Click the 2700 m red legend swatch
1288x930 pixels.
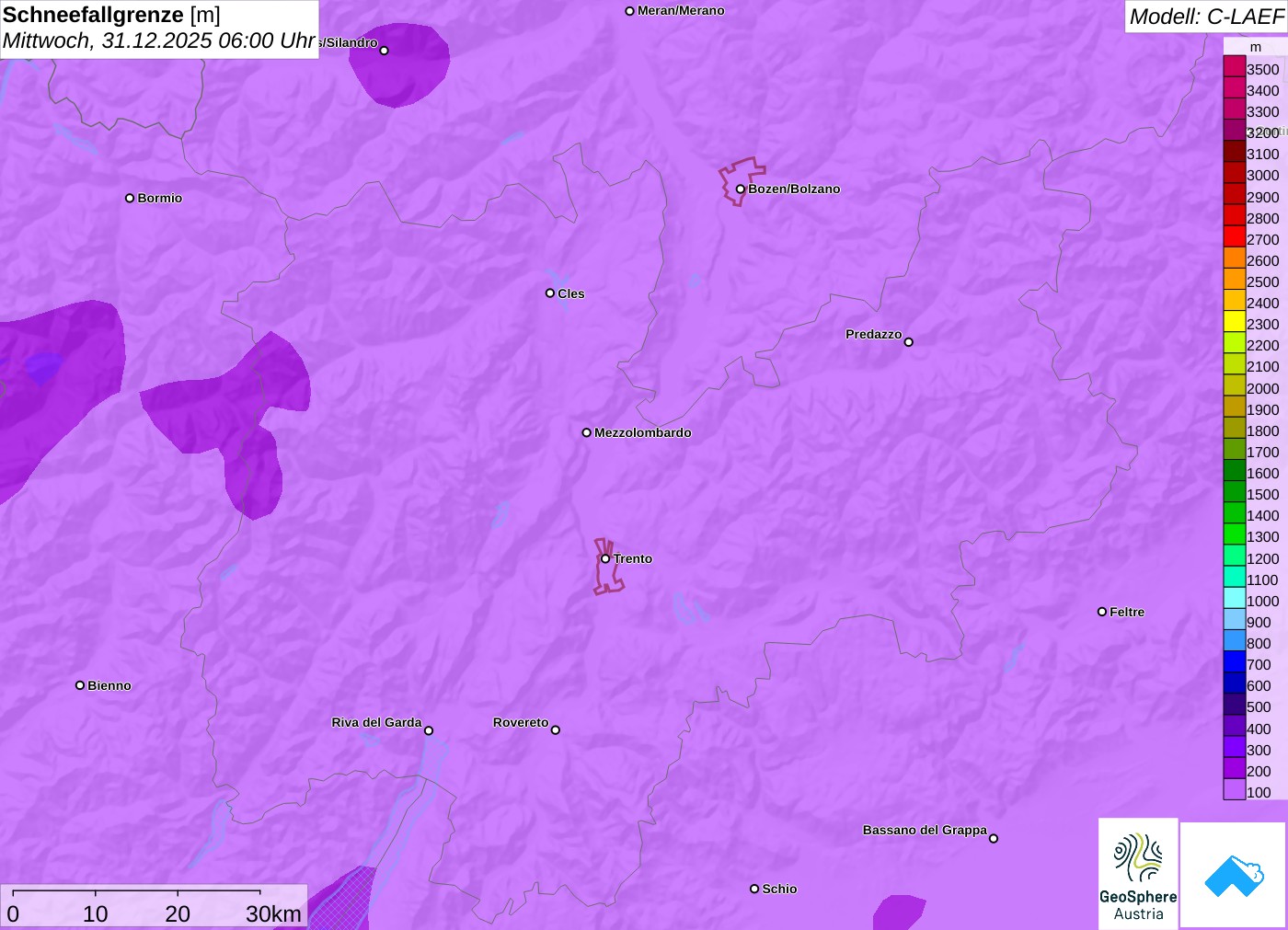pos(1235,236)
